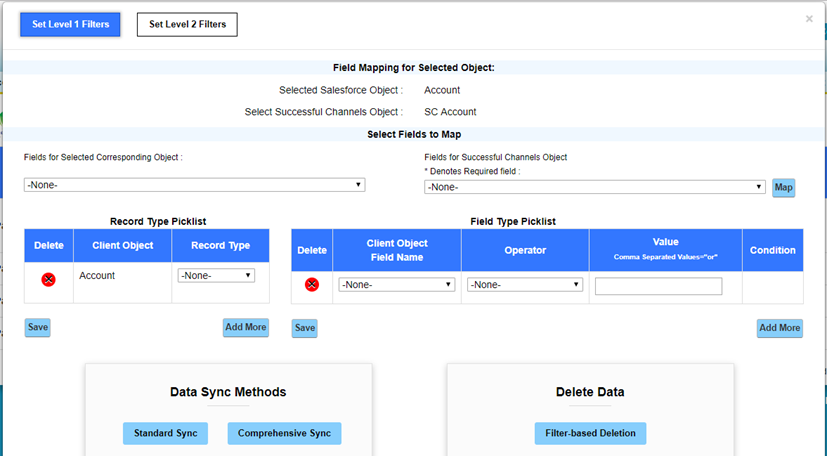Screen dimensions: 827x456
Task: Click the Condition column header
Action: pos(773,250)
